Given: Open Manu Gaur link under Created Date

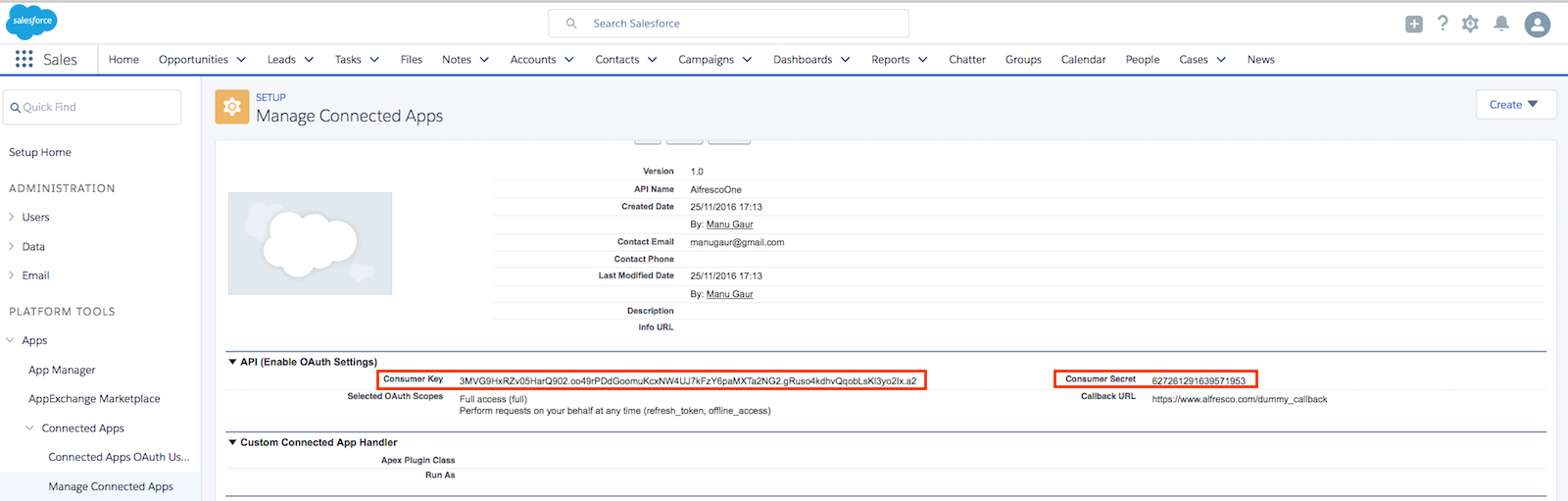Looking at the screenshot, I should click(729, 225).
